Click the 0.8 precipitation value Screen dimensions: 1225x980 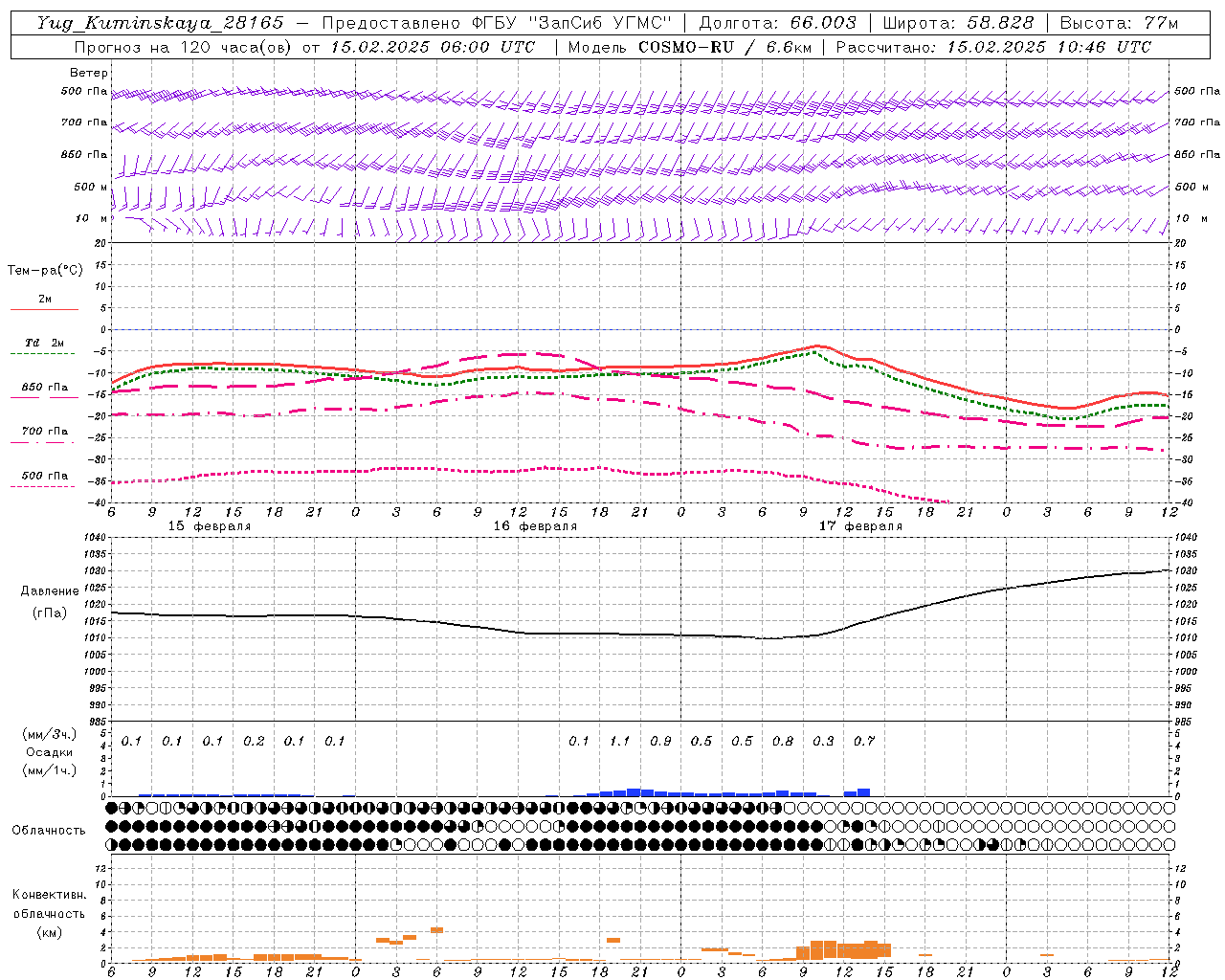783,741
